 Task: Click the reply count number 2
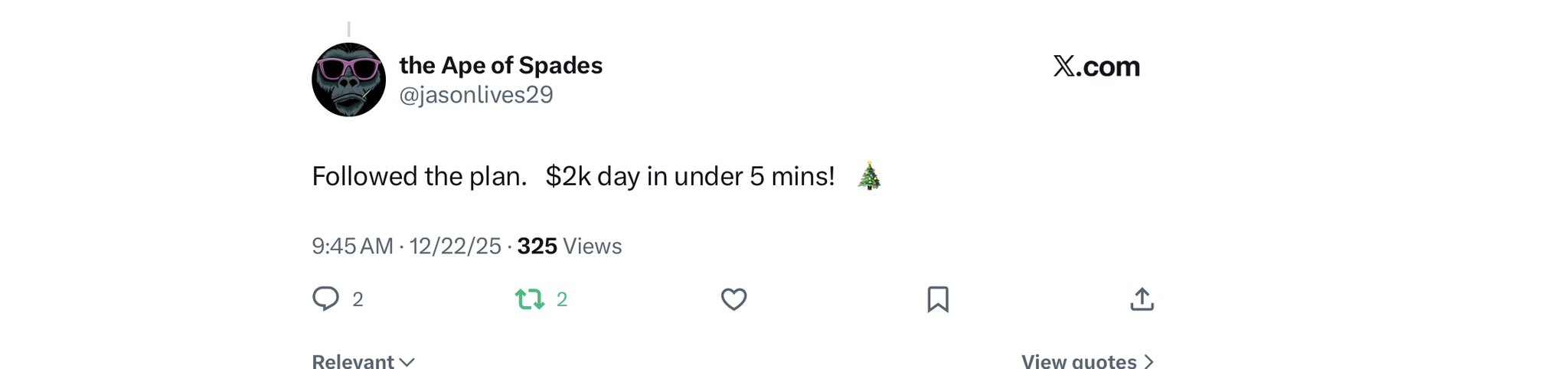click(358, 299)
